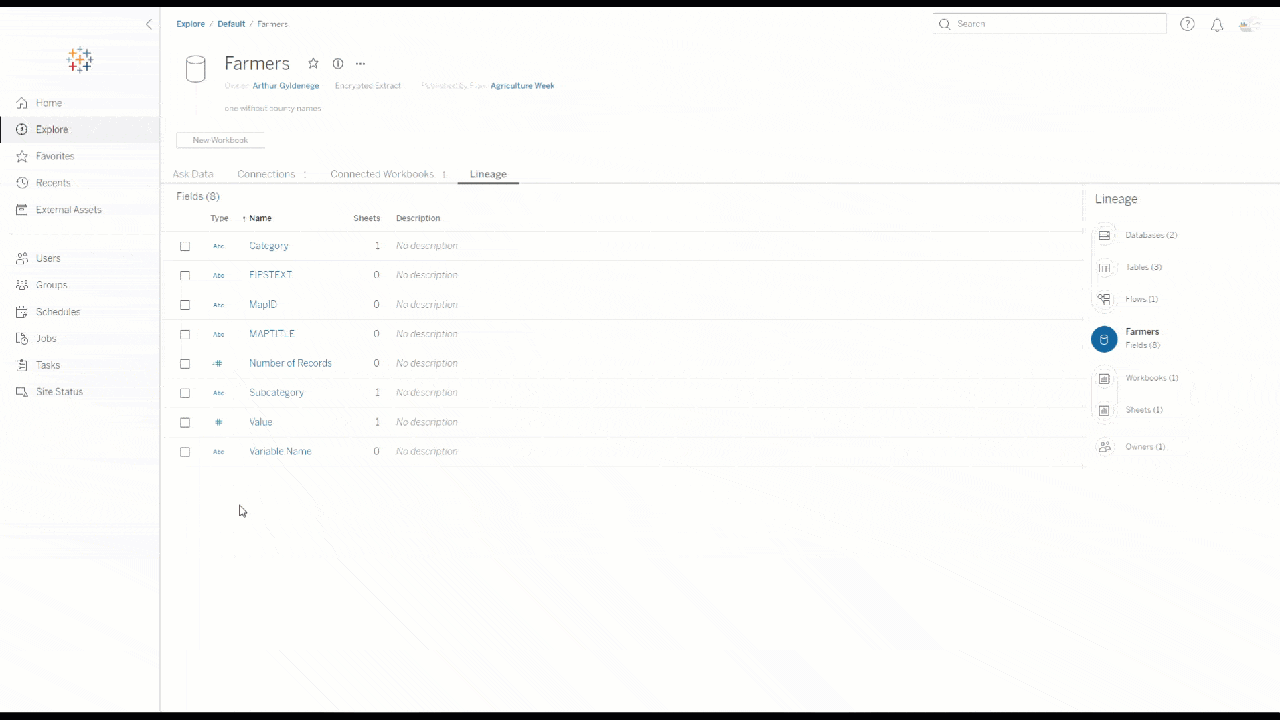Open the info details icon beside Farmers
This screenshot has height=720, width=1280.
tap(338, 64)
